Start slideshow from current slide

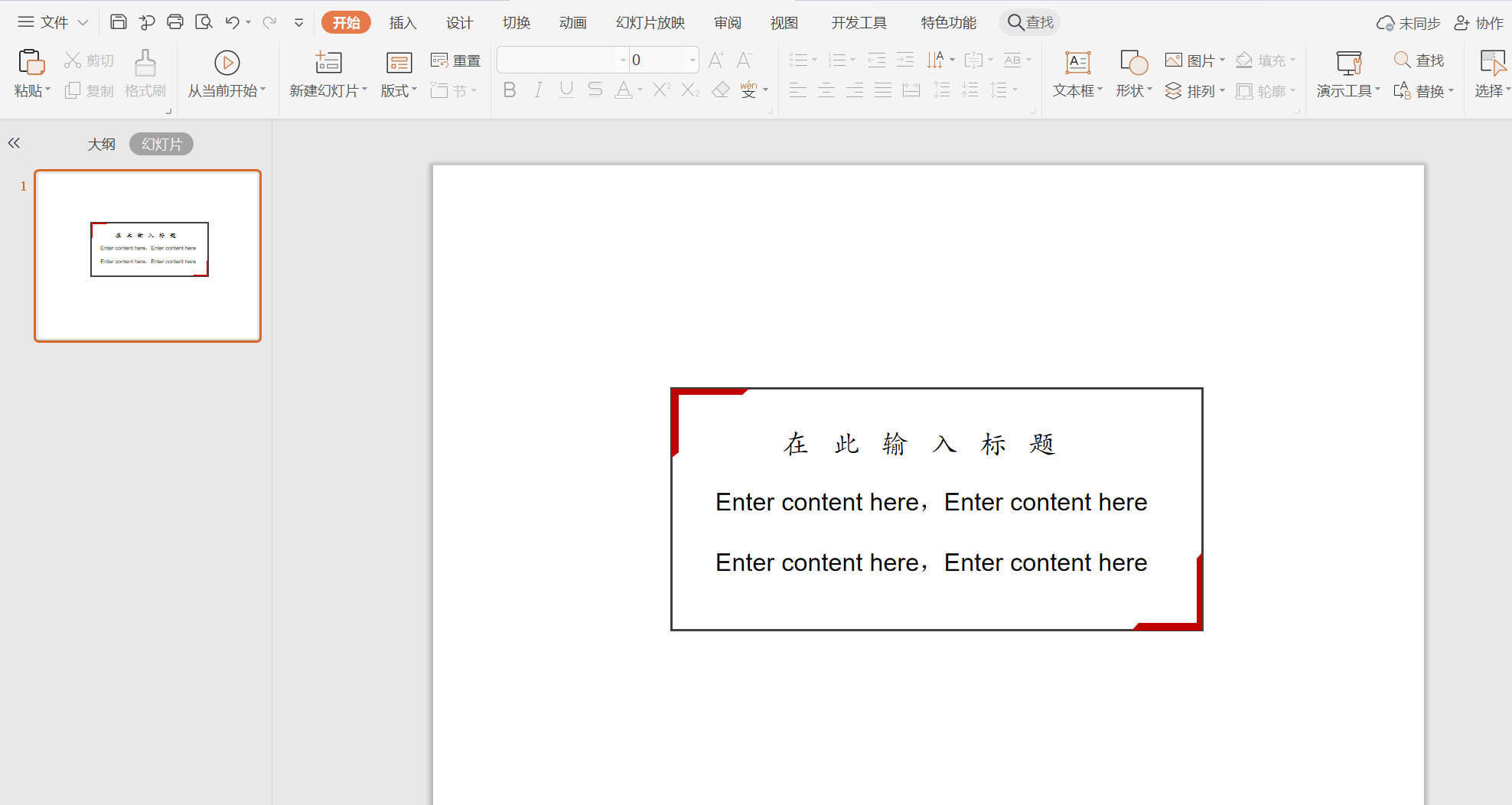tap(226, 63)
